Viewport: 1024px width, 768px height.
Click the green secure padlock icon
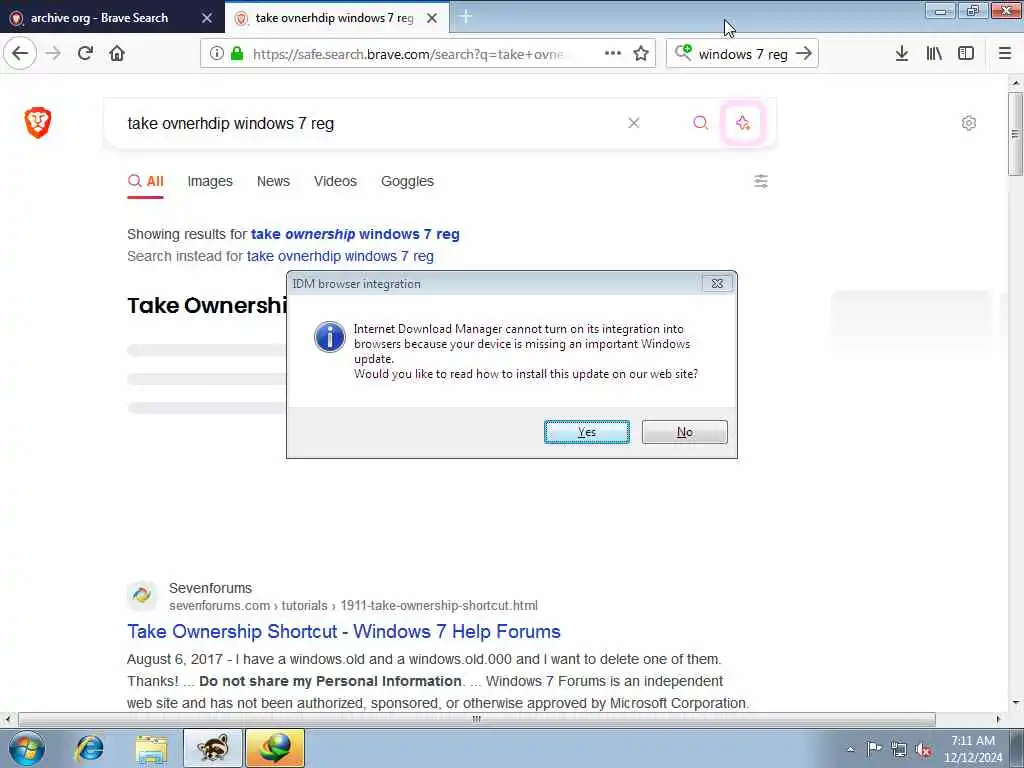[x=237, y=54]
